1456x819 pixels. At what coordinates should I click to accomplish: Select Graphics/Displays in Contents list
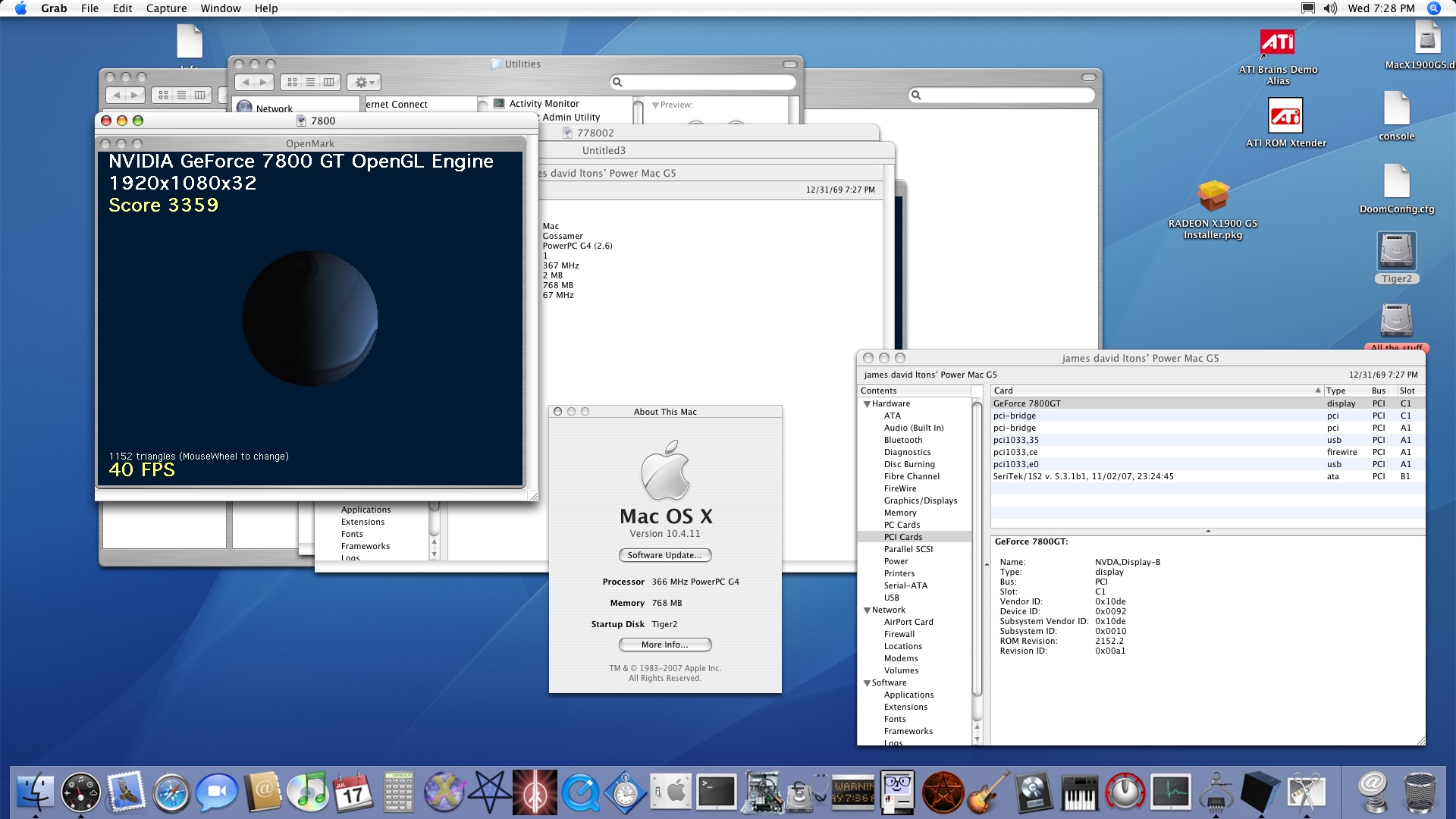[920, 500]
